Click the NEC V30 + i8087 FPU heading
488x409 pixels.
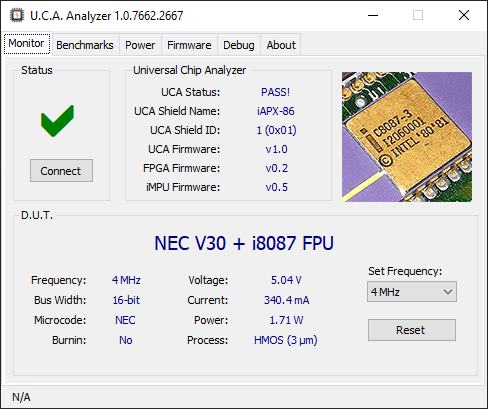[244, 243]
